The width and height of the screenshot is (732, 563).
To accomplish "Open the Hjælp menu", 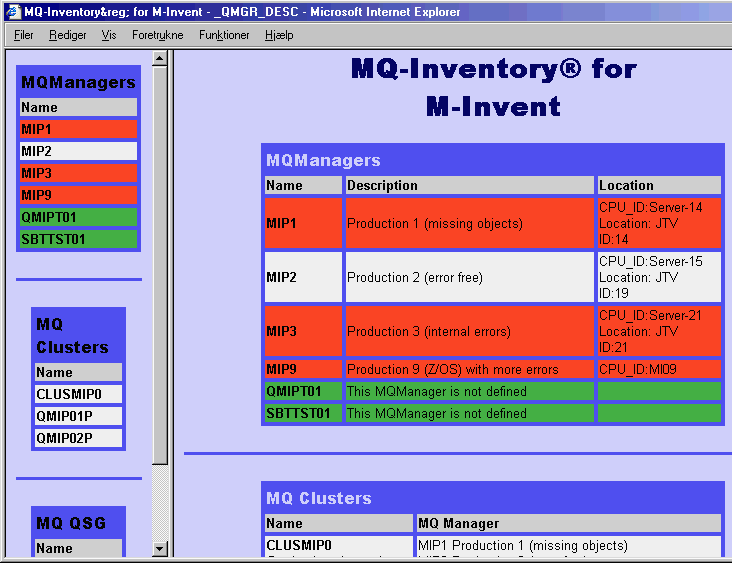I will coord(279,35).
